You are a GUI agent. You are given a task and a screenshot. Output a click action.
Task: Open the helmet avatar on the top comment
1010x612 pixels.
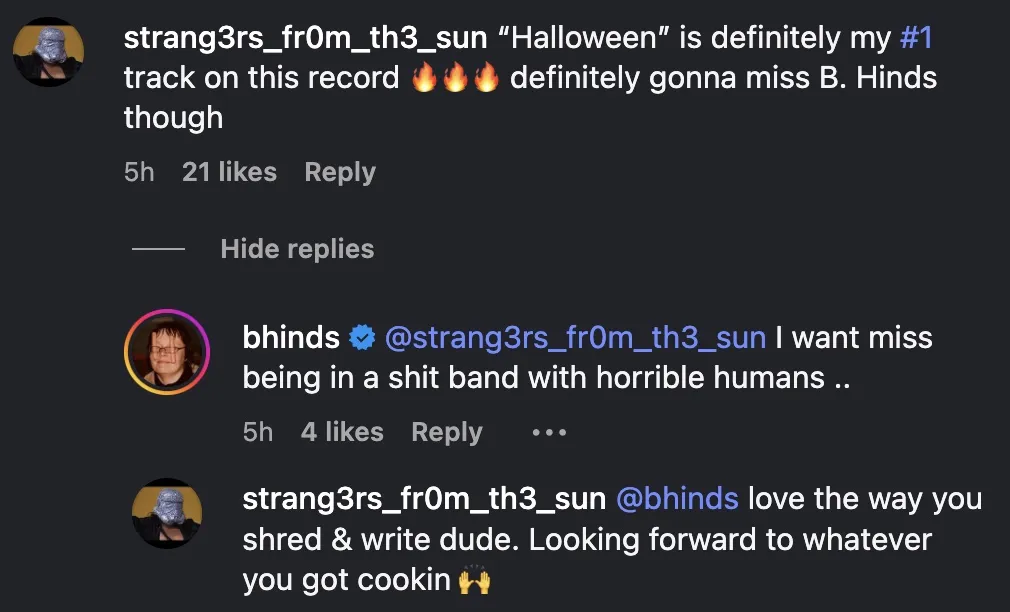click(x=48, y=52)
